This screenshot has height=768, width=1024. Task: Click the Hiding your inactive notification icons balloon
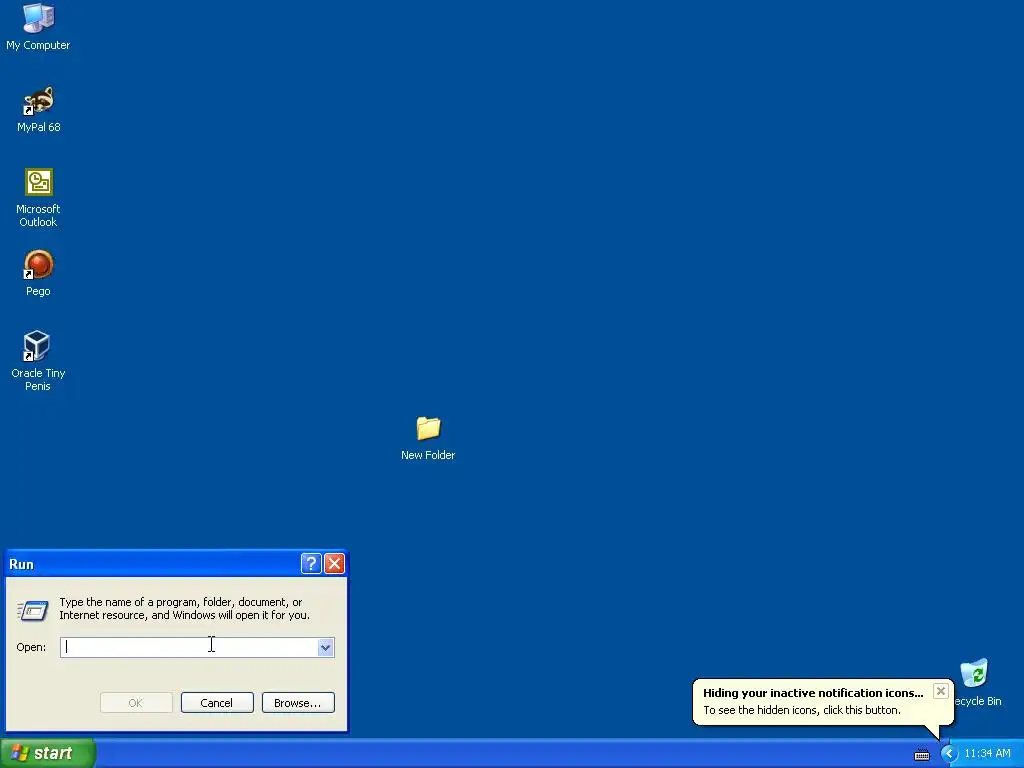click(x=823, y=701)
